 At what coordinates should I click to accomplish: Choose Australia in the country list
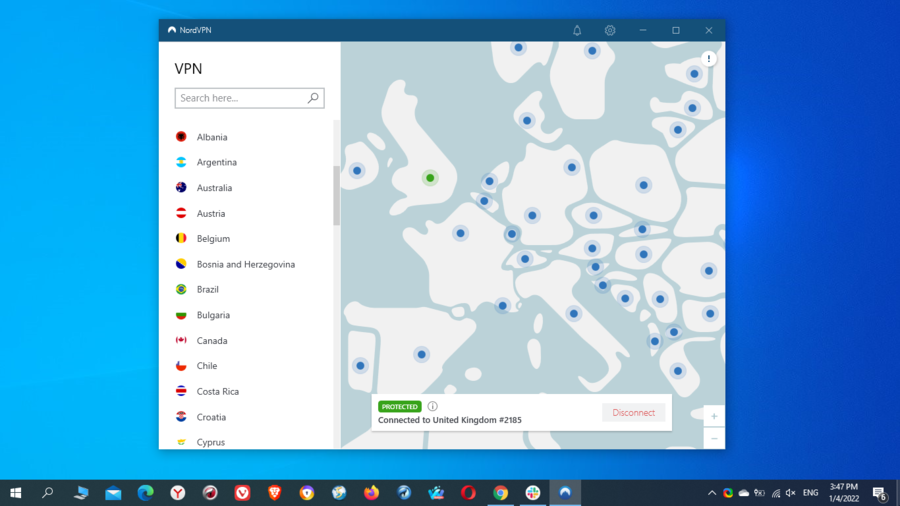(x=214, y=188)
